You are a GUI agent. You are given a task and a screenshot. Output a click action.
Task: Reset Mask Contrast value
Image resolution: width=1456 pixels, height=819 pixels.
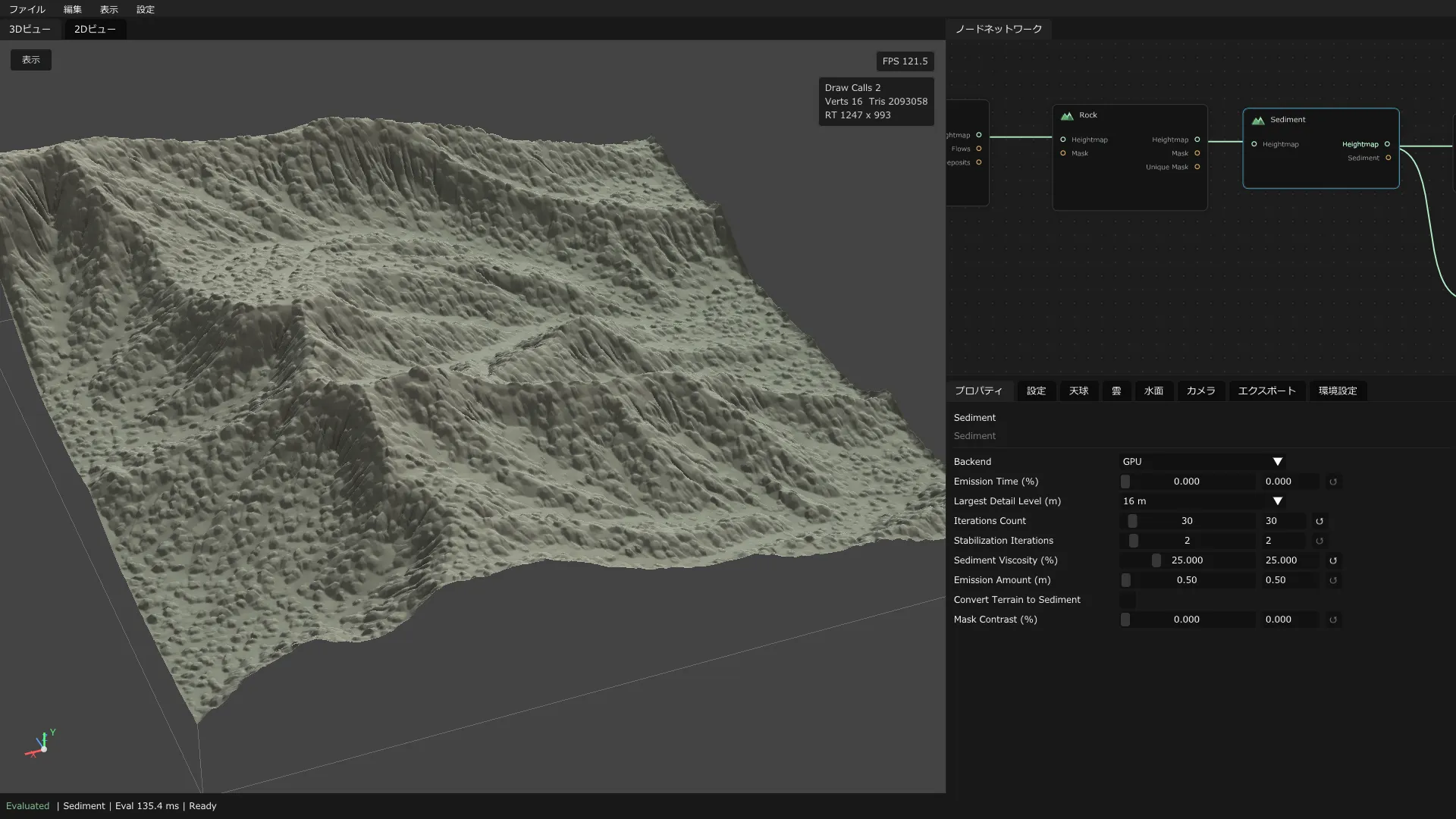(x=1333, y=620)
